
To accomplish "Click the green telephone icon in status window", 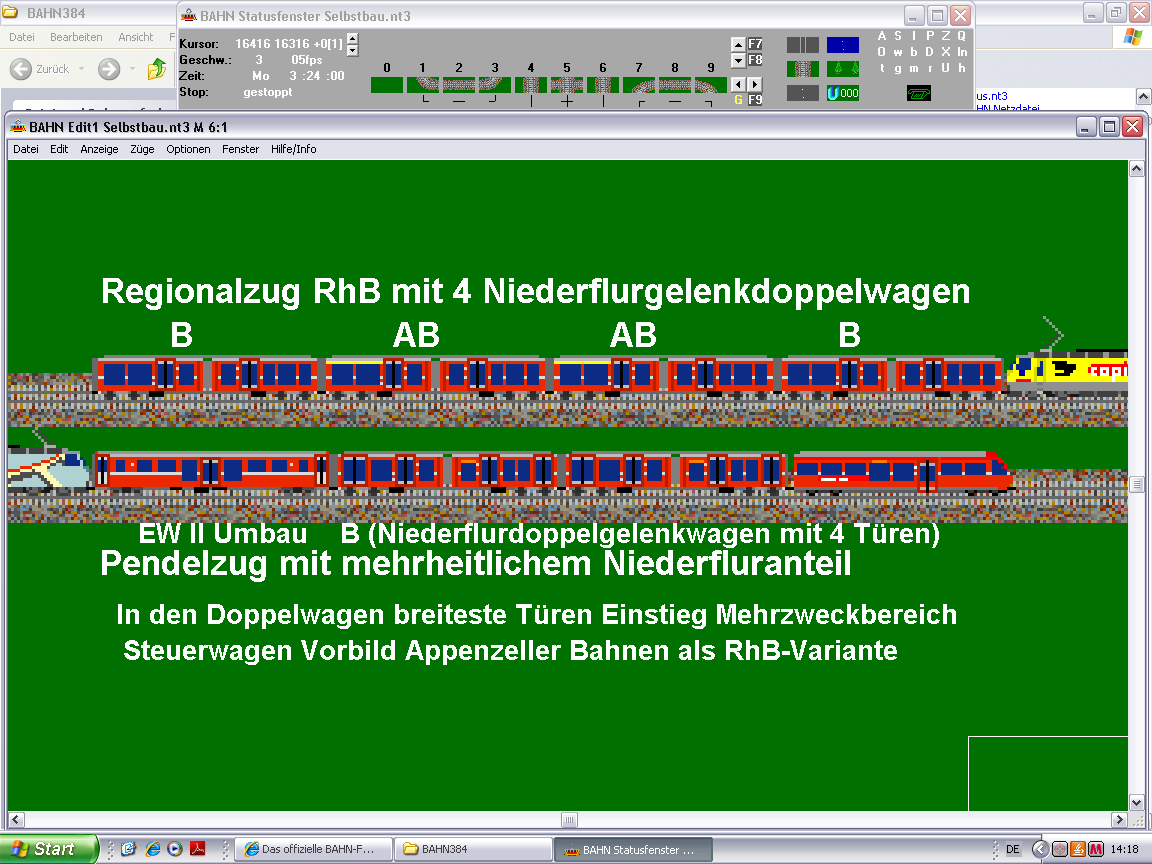I will coord(918,93).
